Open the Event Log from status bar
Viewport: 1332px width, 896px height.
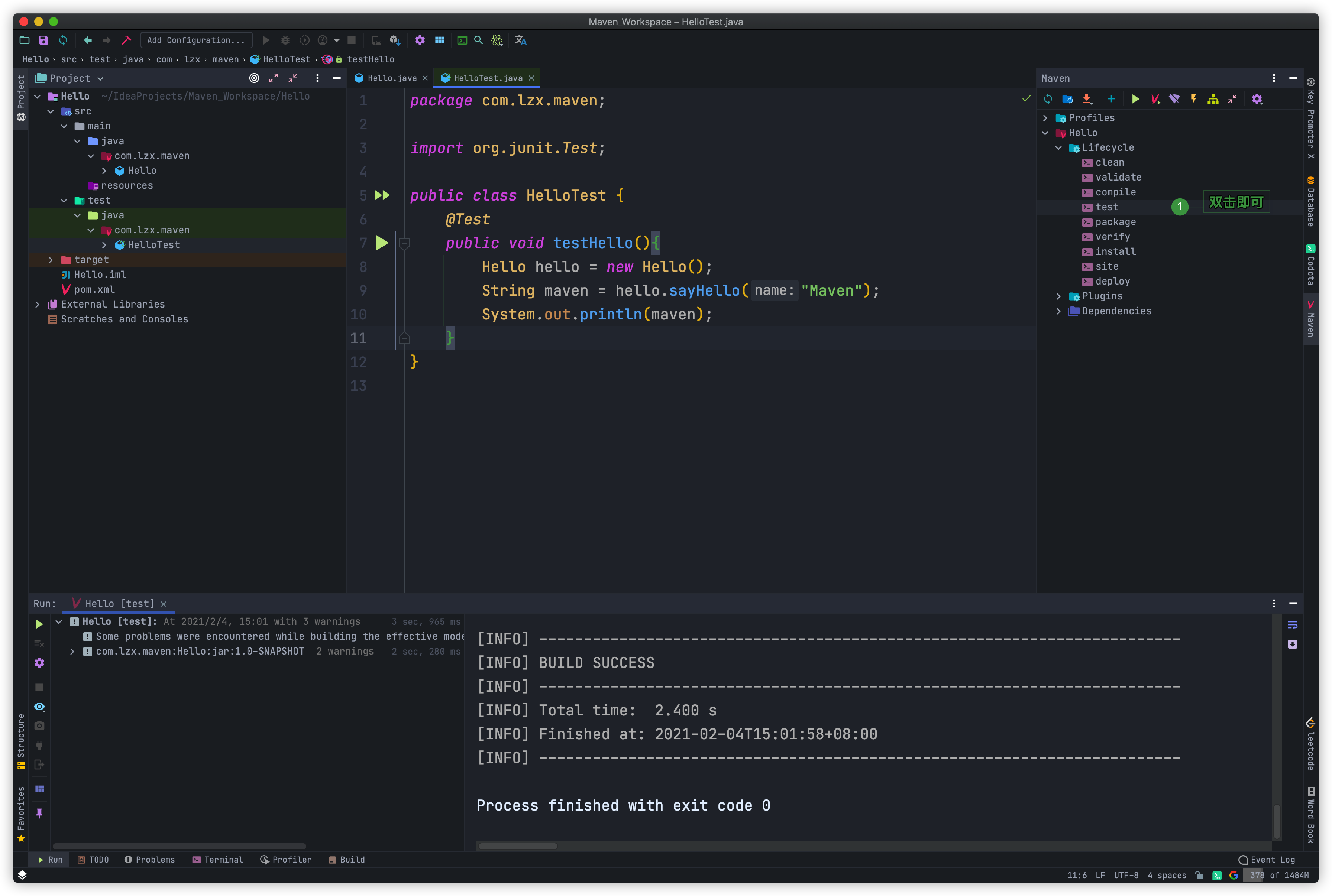(1266, 860)
